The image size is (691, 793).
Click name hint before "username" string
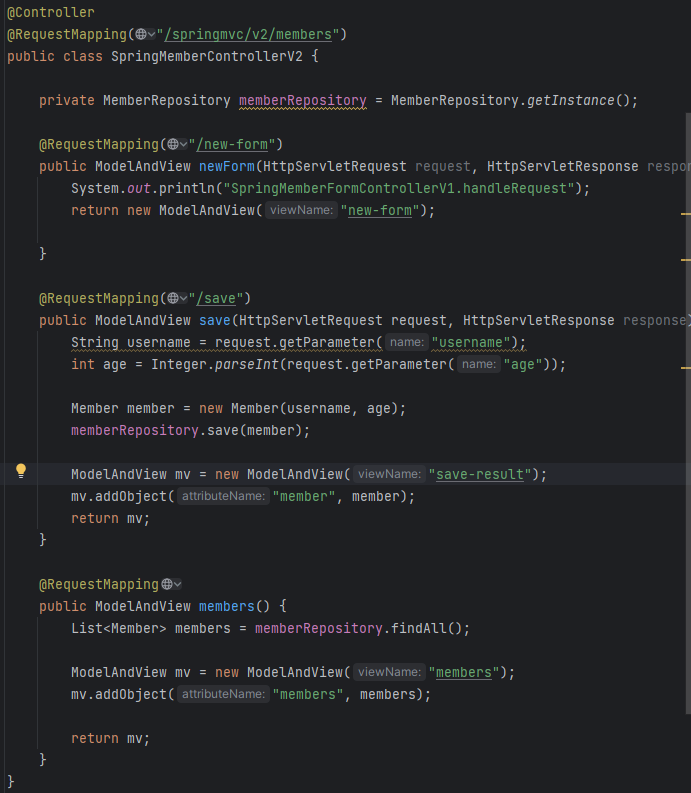click(x=407, y=342)
